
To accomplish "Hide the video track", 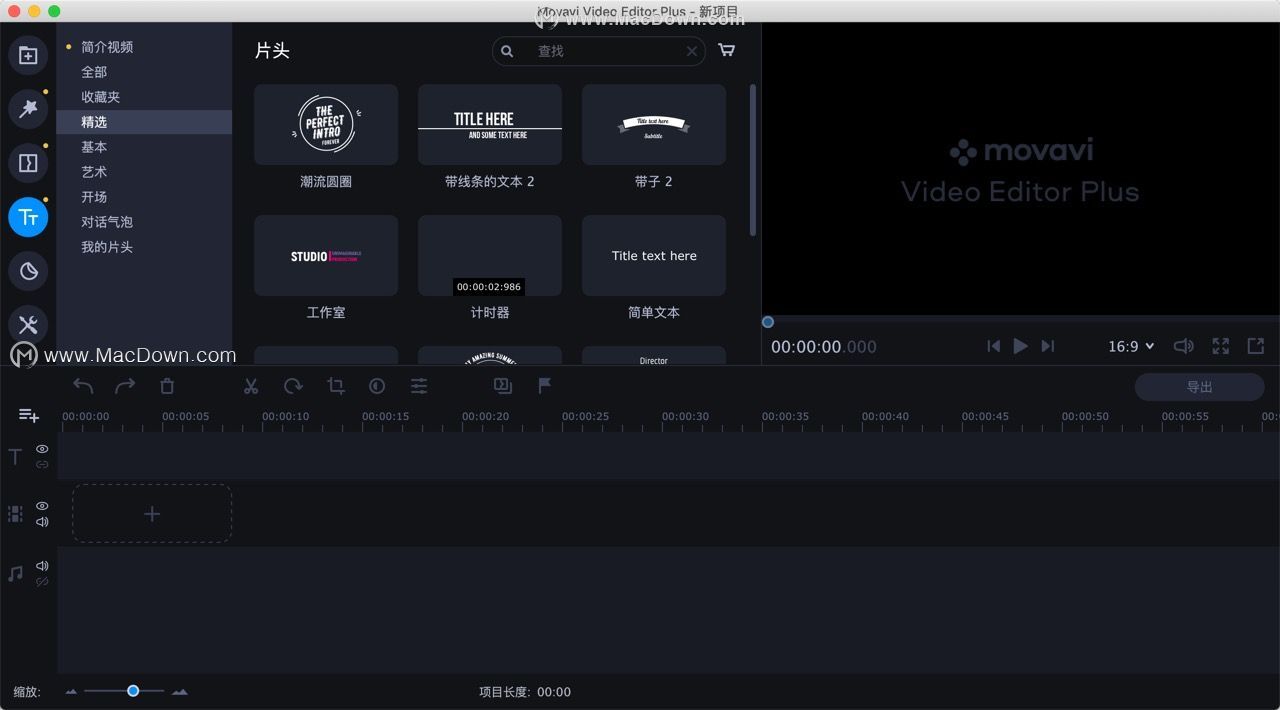I will pos(42,506).
